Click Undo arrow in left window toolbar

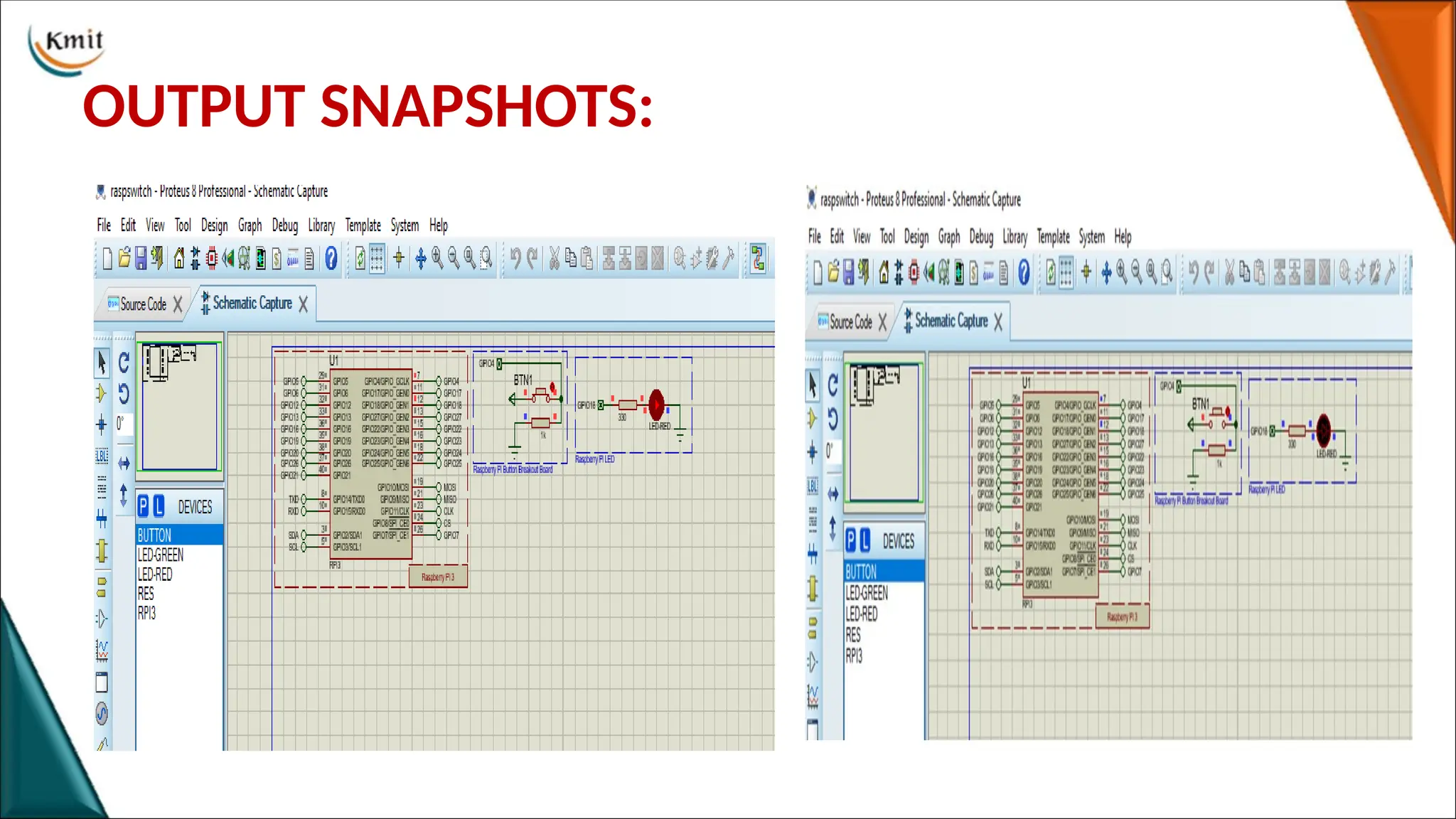pyautogui.click(x=515, y=259)
